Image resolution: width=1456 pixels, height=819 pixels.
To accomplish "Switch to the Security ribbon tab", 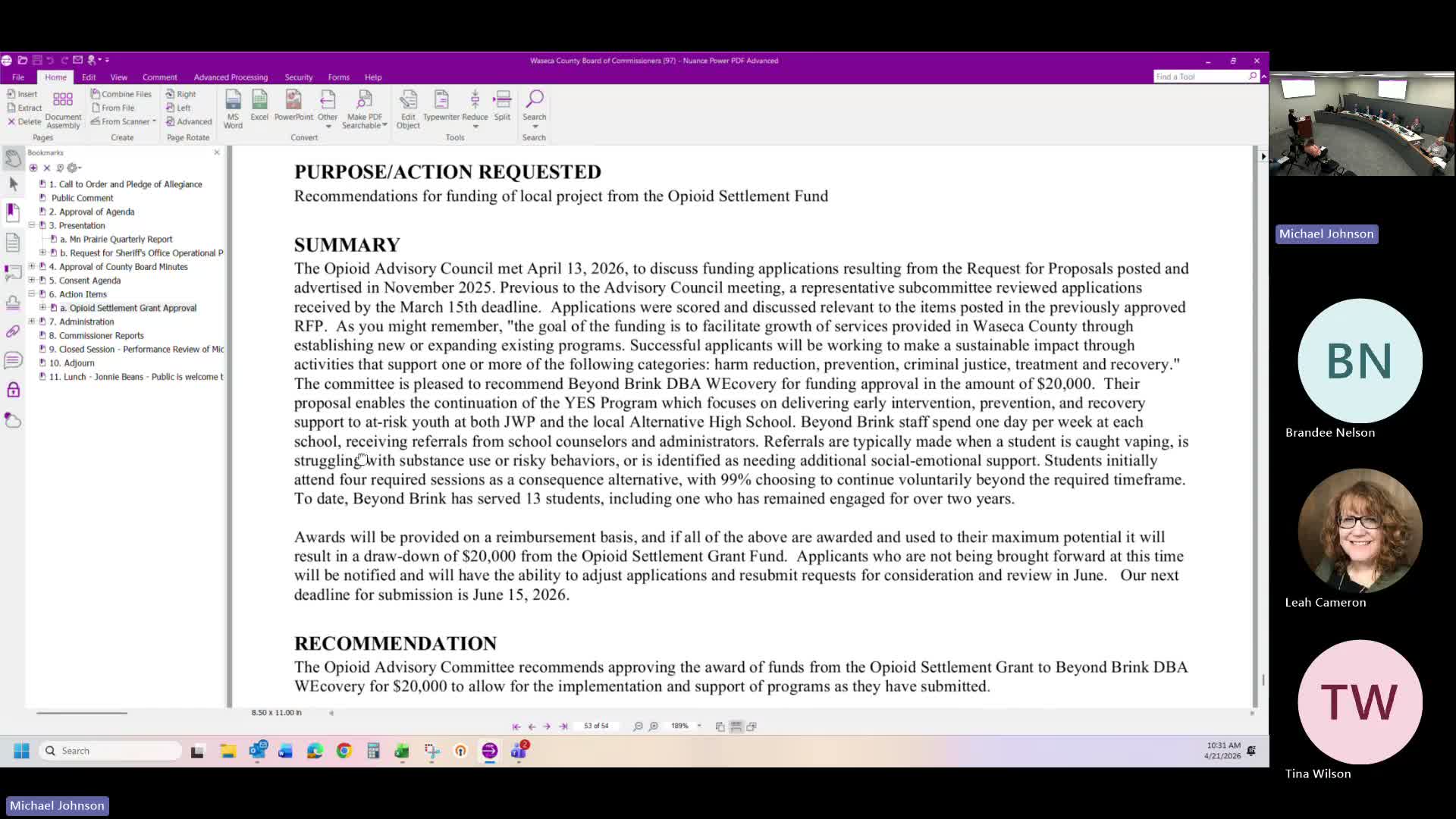I will click(x=299, y=77).
